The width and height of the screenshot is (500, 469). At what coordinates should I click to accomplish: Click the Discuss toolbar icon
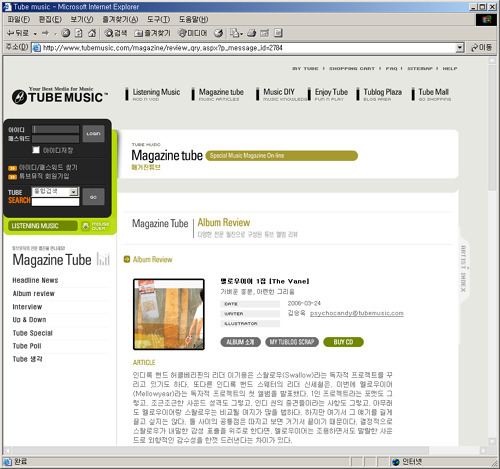point(278,33)
